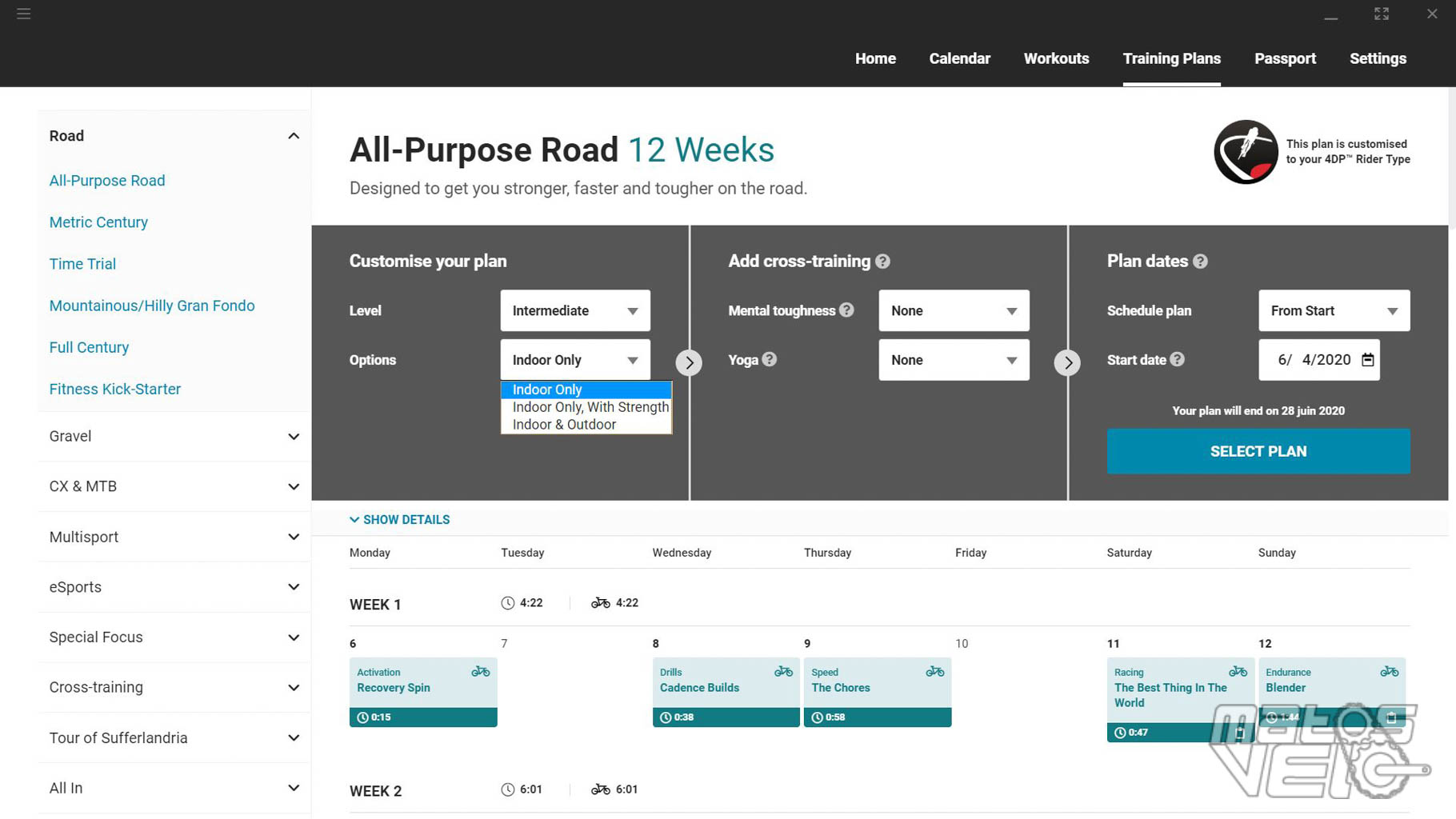This screenshot has width=1456, height=819.
Task: Click the Start date input field
Action: (1319, 360)
